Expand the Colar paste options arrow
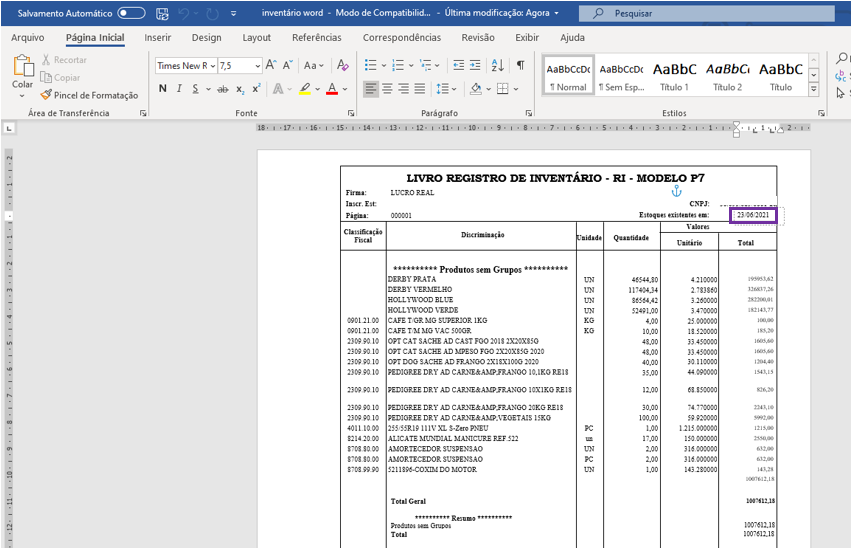Image resolution: width=853 pixels, height=548 pixels. click(22, 96)
